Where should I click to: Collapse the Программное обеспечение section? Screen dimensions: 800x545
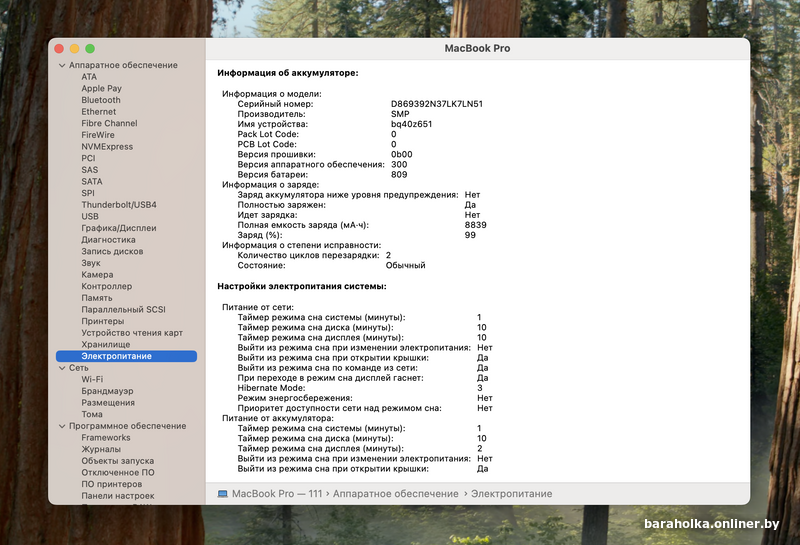pyautogui.click(x=60, y=426)
